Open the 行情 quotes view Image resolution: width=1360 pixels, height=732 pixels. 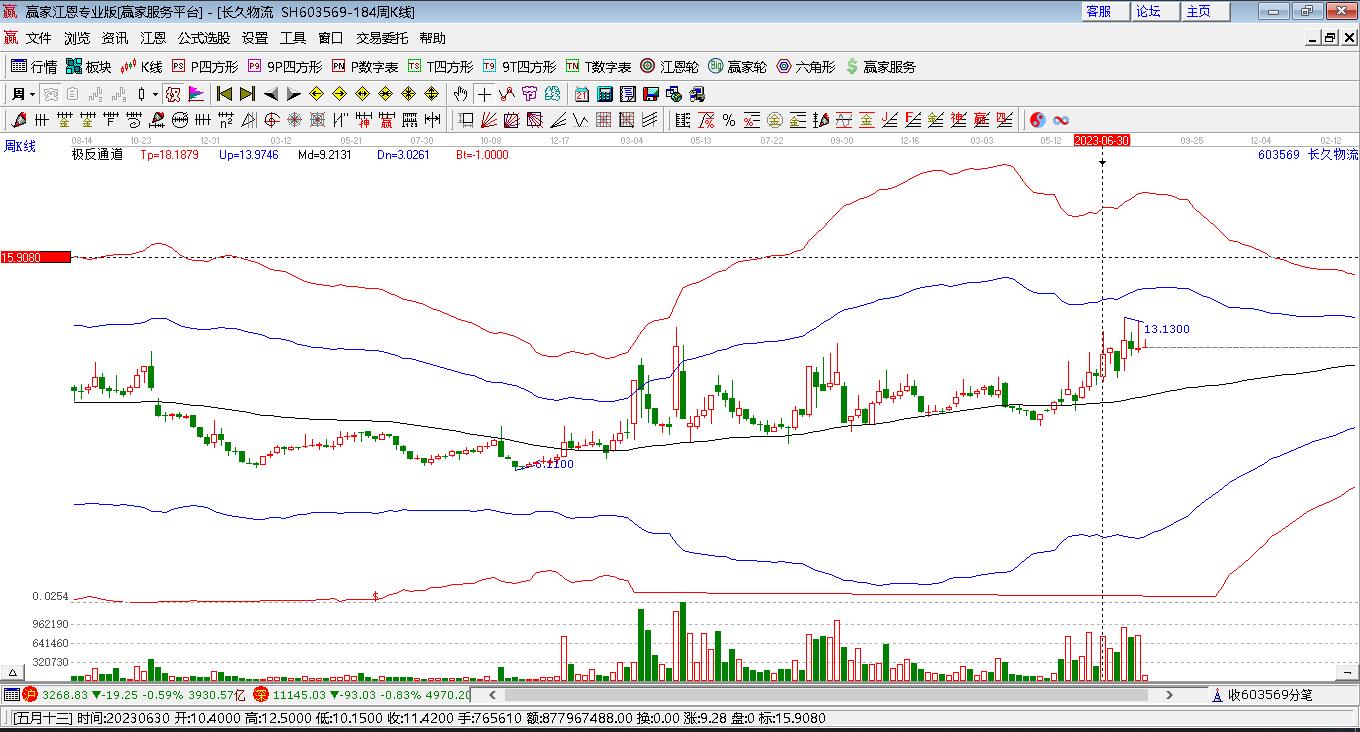click(34, 67)
